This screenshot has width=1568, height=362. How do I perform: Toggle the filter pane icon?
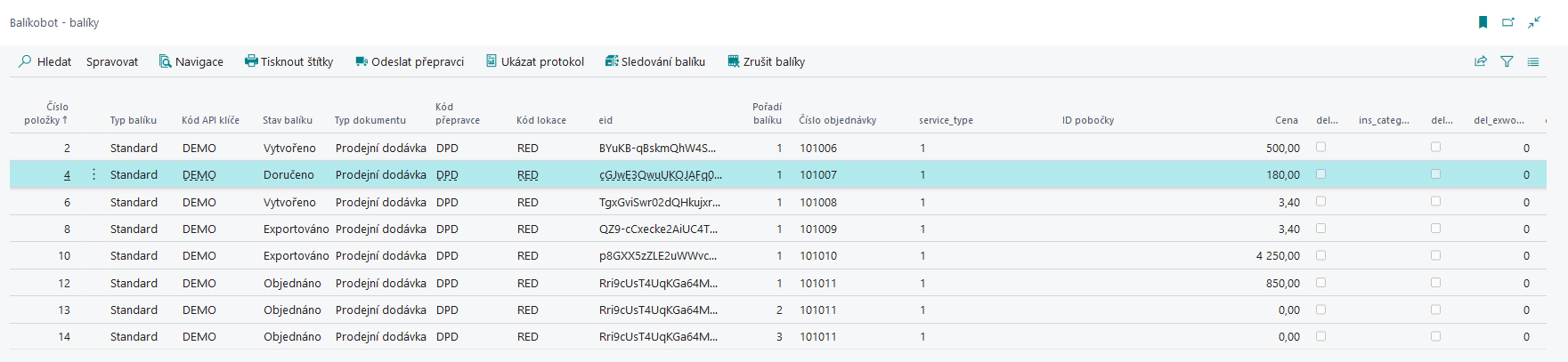tap(1507, 61)
